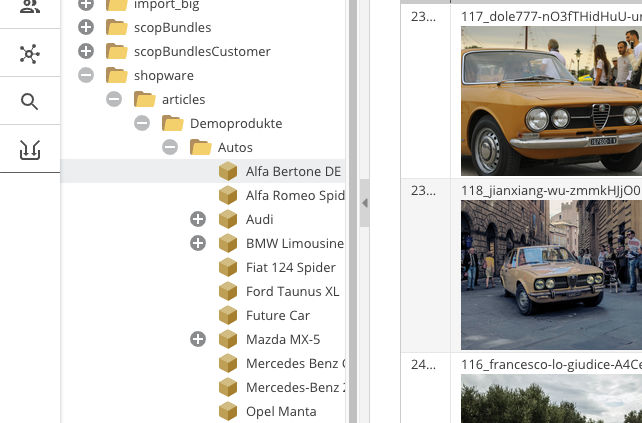Click the Audi object cube icon

click(228, 219)
